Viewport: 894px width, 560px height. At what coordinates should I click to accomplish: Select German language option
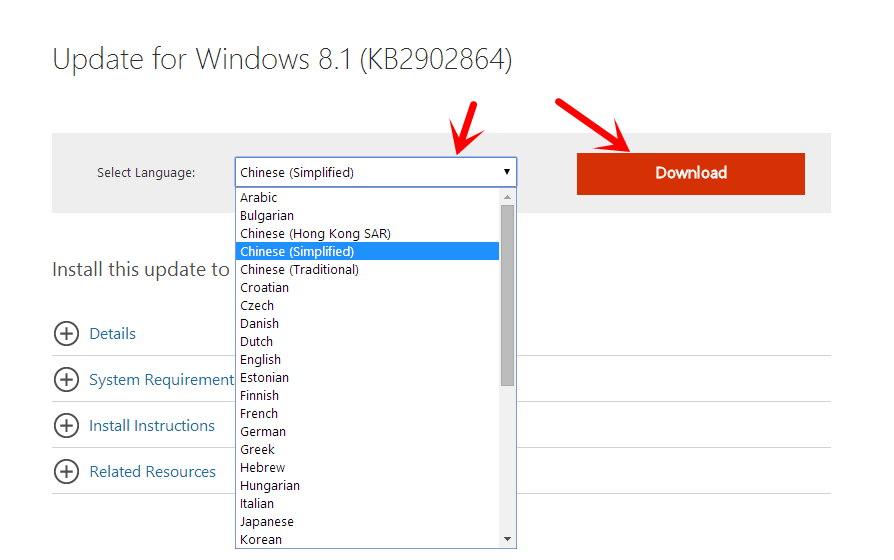(x=367, y=432)
